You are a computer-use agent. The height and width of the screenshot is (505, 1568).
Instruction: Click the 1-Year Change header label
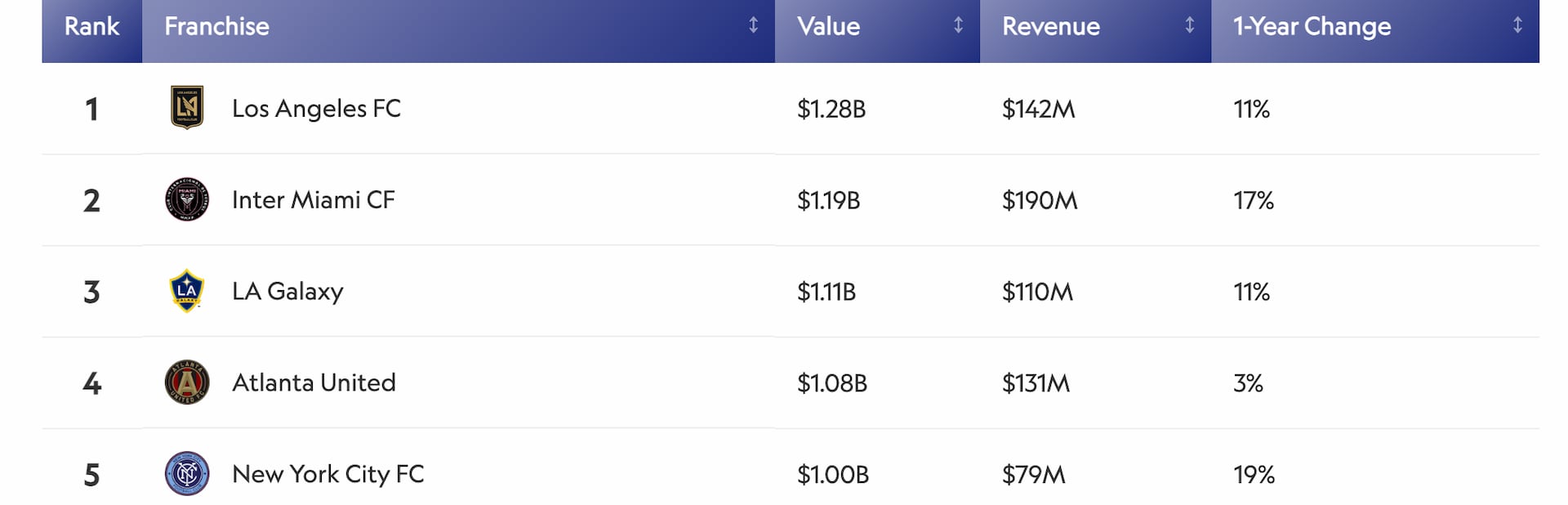(x=1312, y=26)
